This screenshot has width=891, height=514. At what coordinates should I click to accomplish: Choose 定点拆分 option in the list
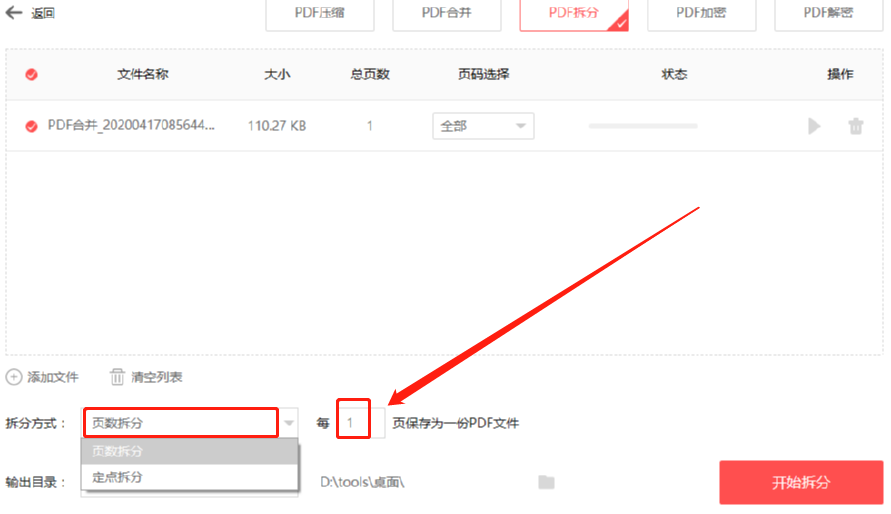tap(190, 477)
